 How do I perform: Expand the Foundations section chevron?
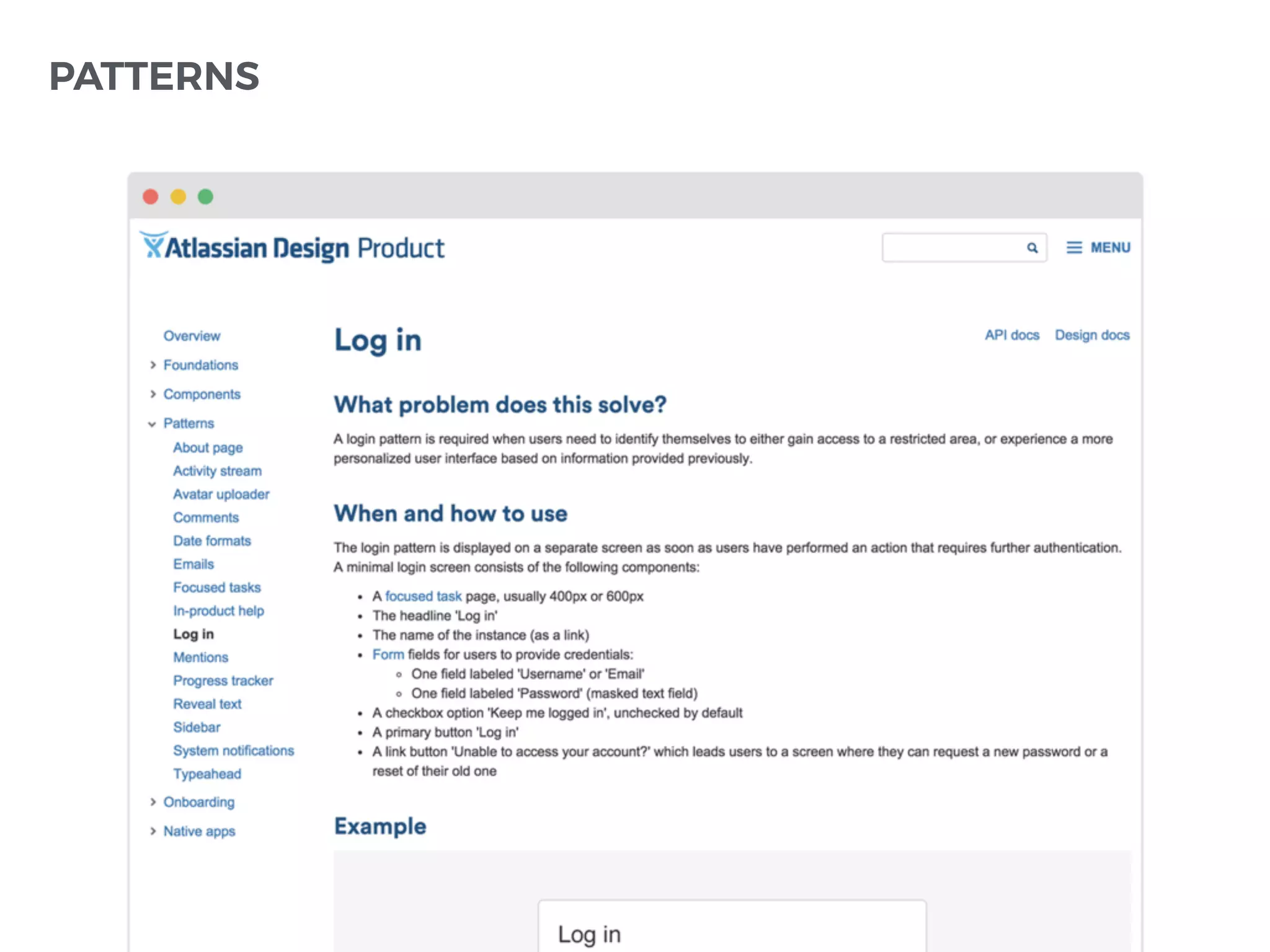(153, 365)
